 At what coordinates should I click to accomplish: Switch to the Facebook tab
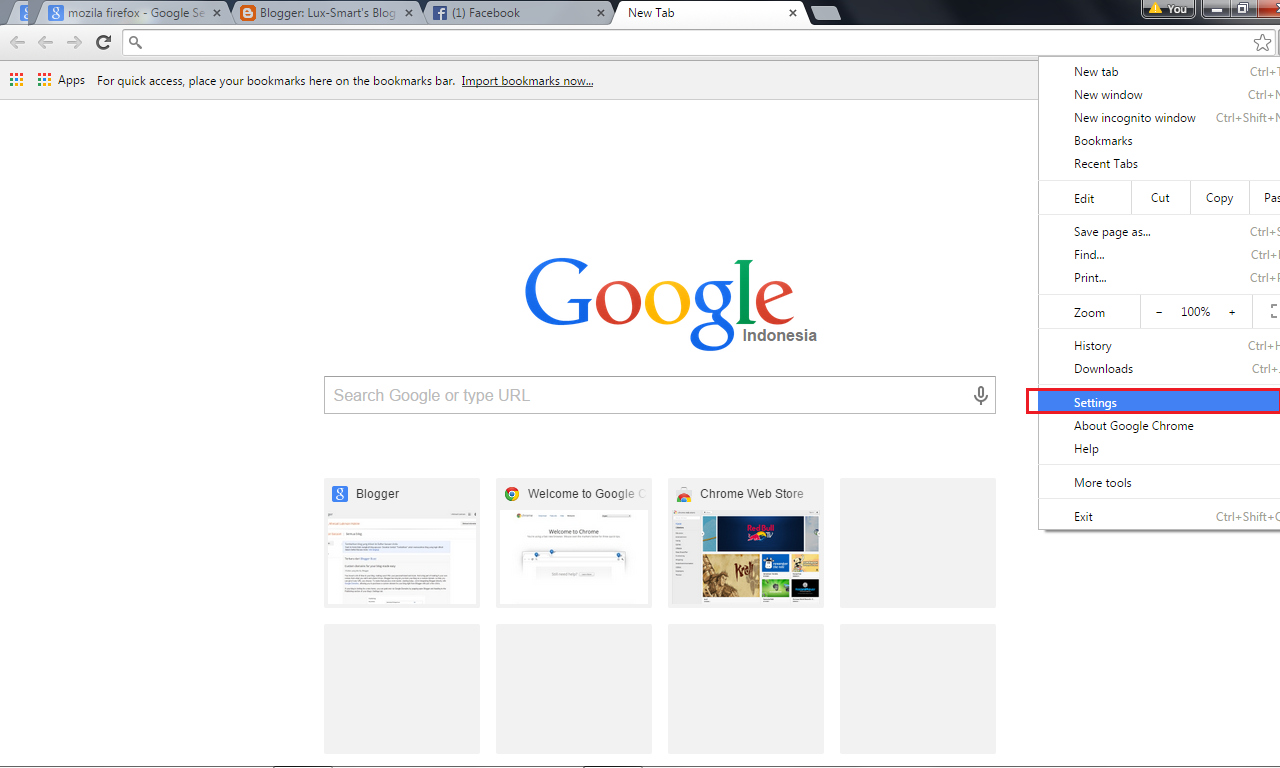click(x=517, y=13)
